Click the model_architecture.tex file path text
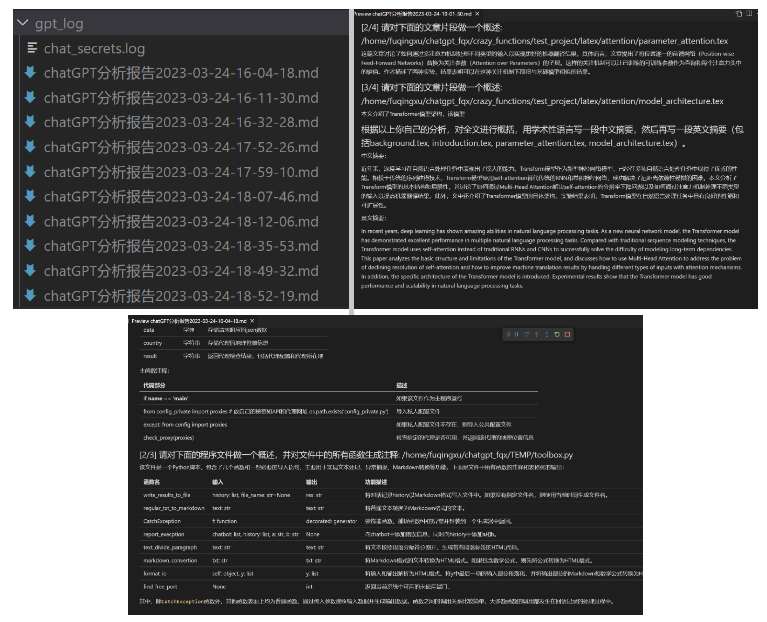 coord(542,101)
